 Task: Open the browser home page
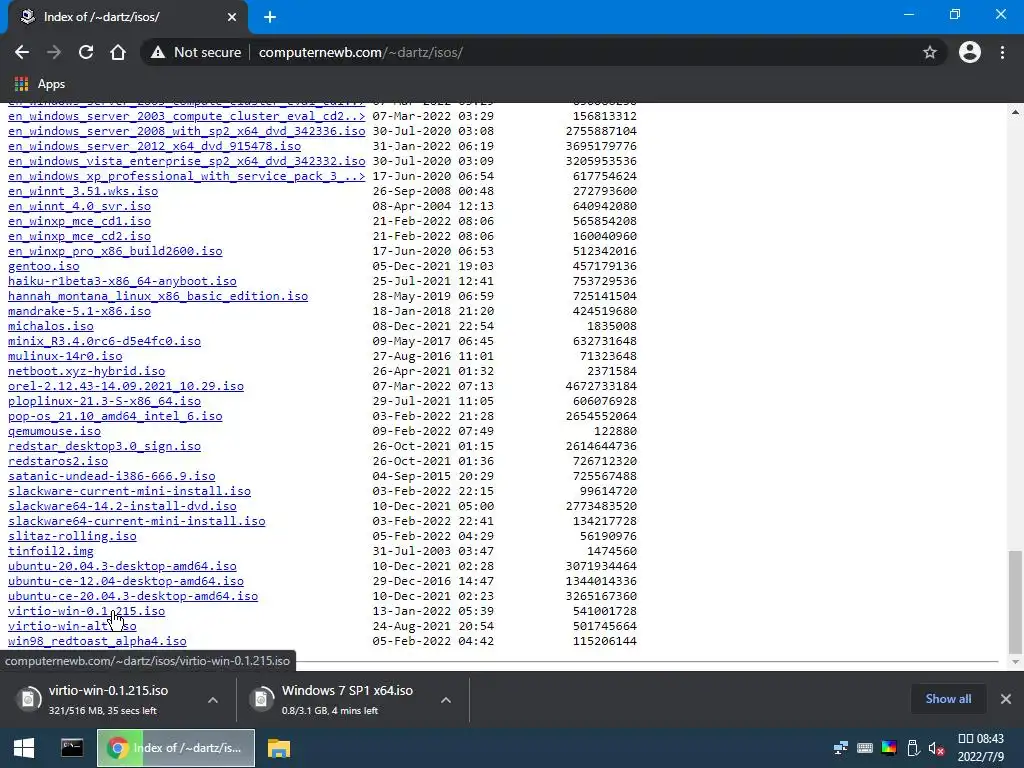click(x=118, y=52)
